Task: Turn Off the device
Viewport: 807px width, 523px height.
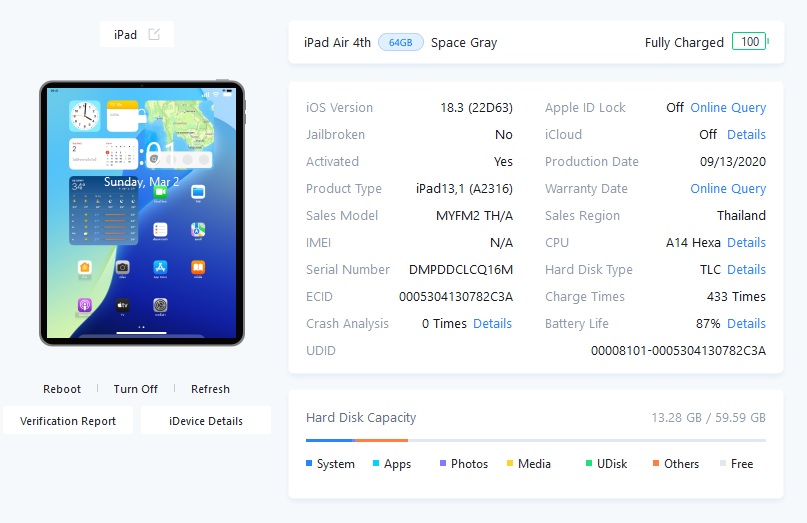Action: (x=135, y=389)
